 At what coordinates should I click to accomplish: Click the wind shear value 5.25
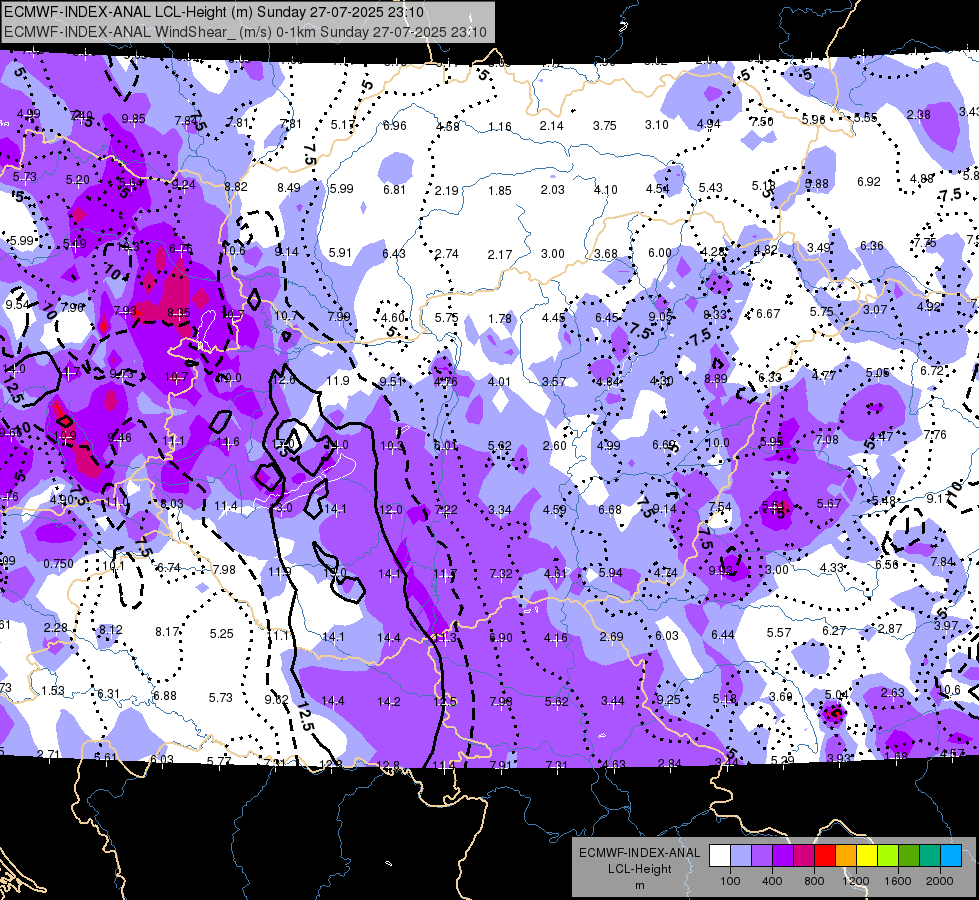(x=222, y=633)
